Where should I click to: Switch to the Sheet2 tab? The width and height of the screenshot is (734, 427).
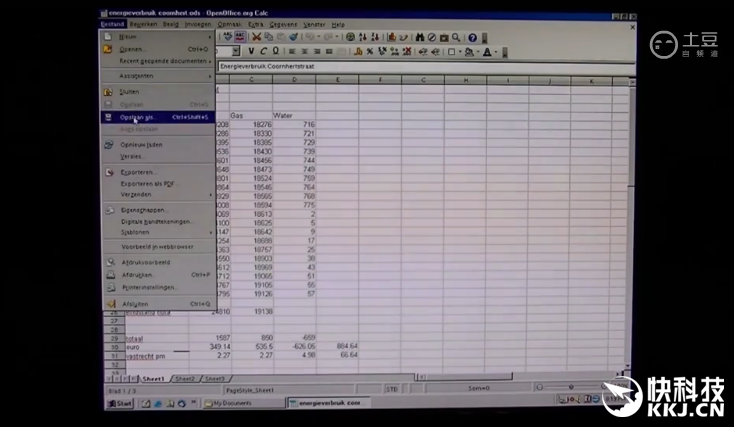(185, 379)
